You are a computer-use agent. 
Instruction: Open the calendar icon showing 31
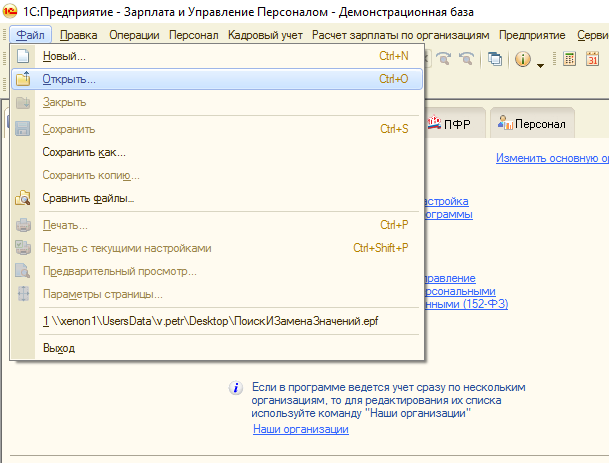tap(592, 59)
